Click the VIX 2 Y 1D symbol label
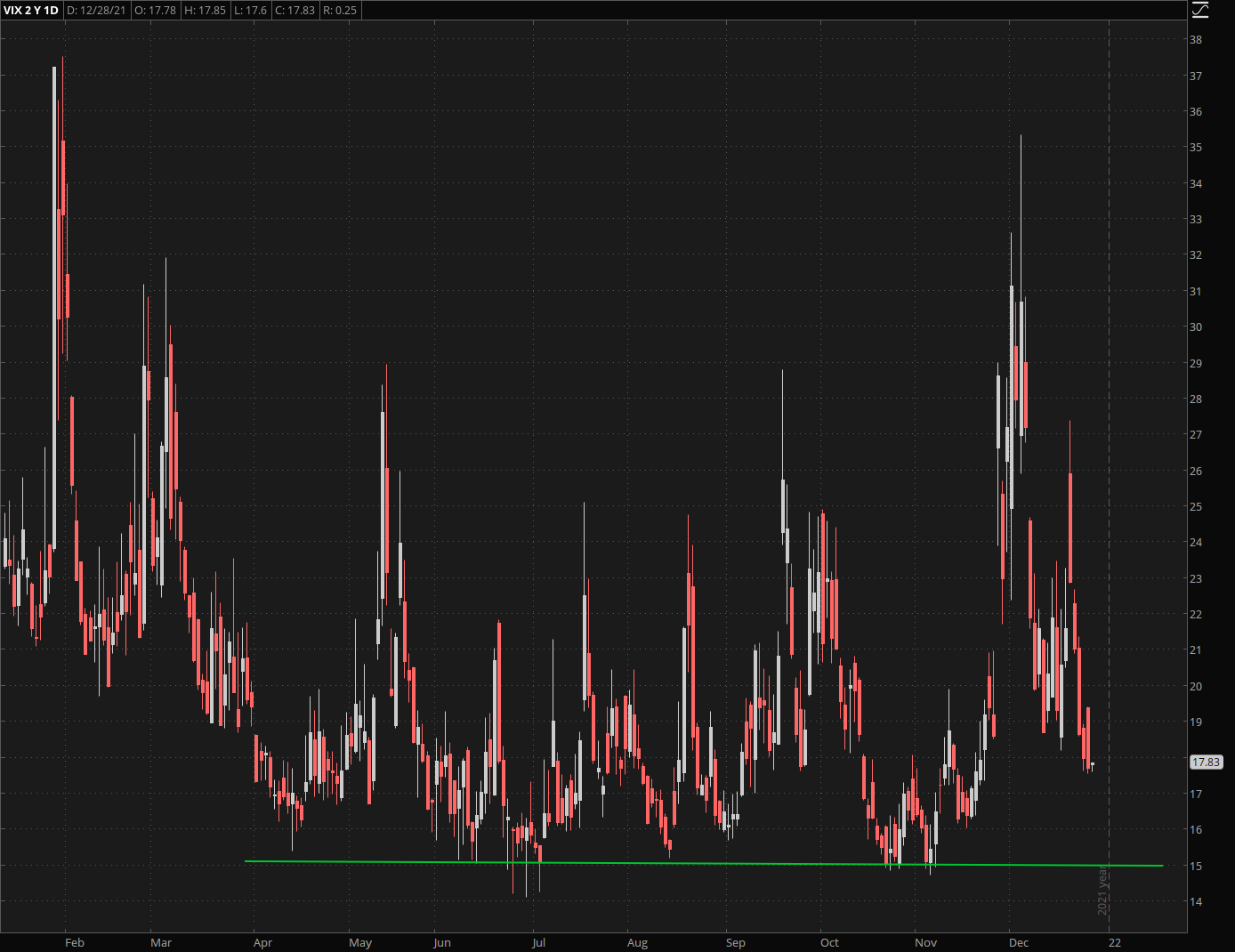Screen dimensions: 1235x952 (x=31, y=11)
